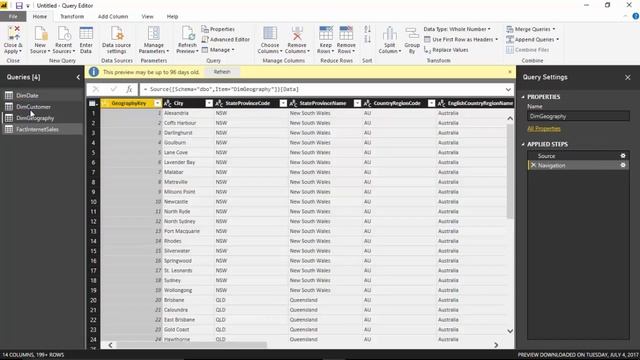Delete the Navigation step with the X

[533, 165]
